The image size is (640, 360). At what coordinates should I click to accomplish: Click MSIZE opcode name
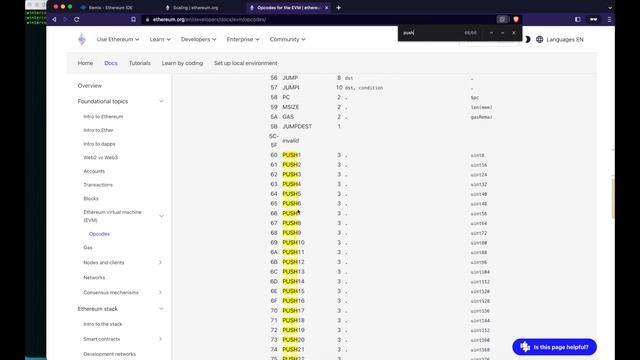291,107
